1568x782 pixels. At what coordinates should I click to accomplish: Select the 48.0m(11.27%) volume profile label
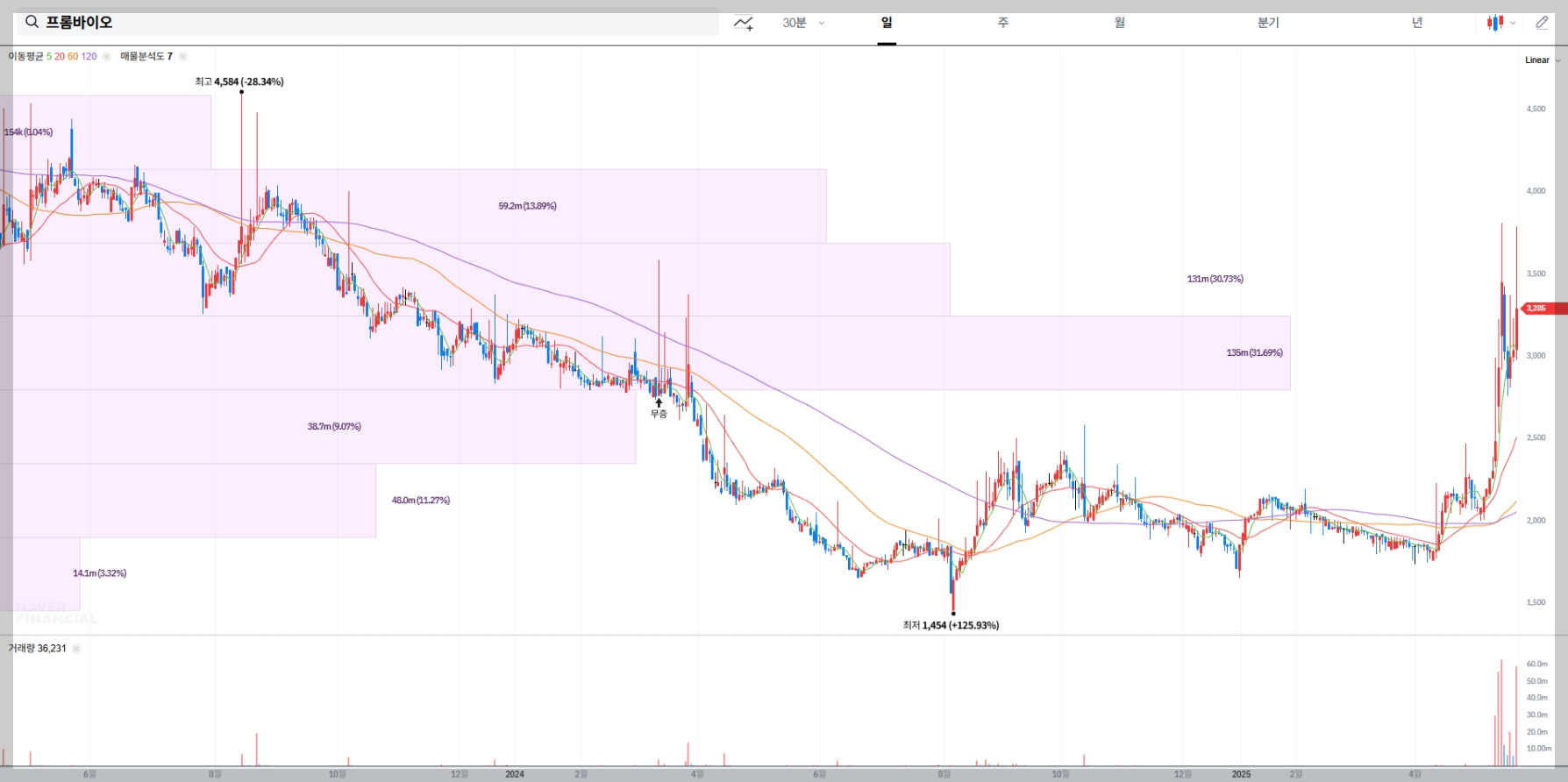pyautogui.click(x=421, y=501)
